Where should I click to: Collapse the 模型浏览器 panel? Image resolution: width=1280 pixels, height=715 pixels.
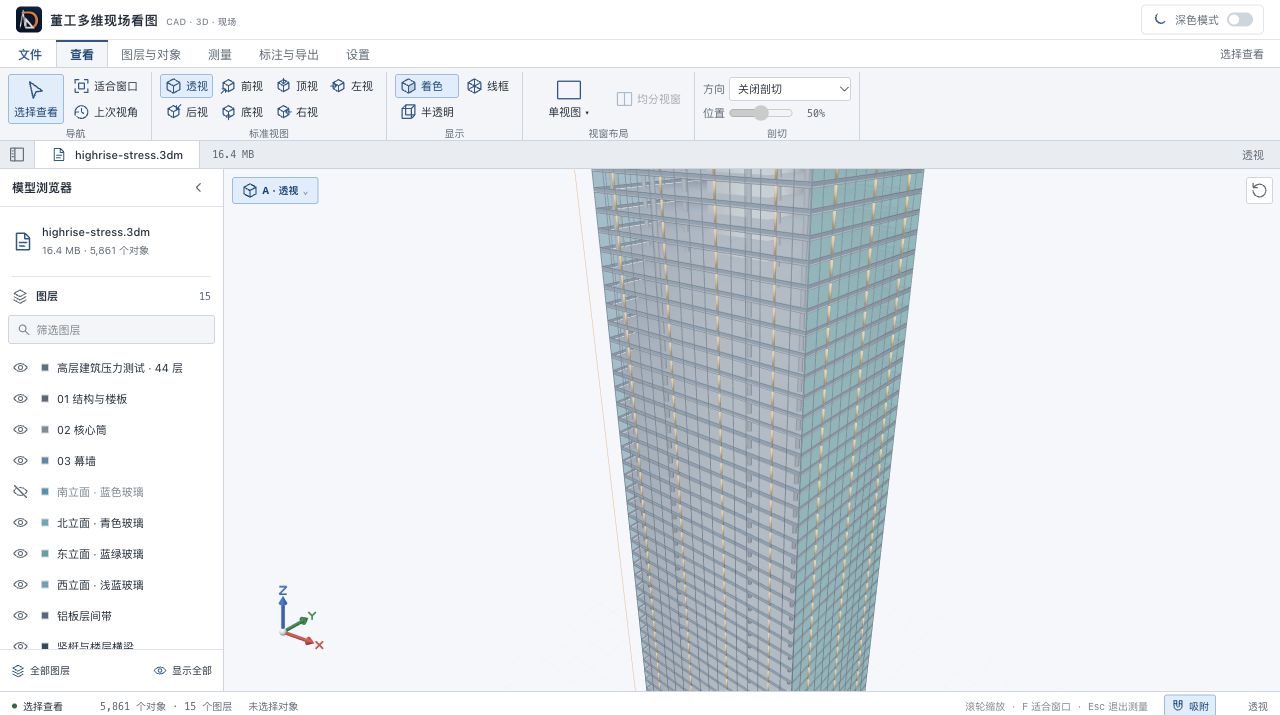click(198, 188)
